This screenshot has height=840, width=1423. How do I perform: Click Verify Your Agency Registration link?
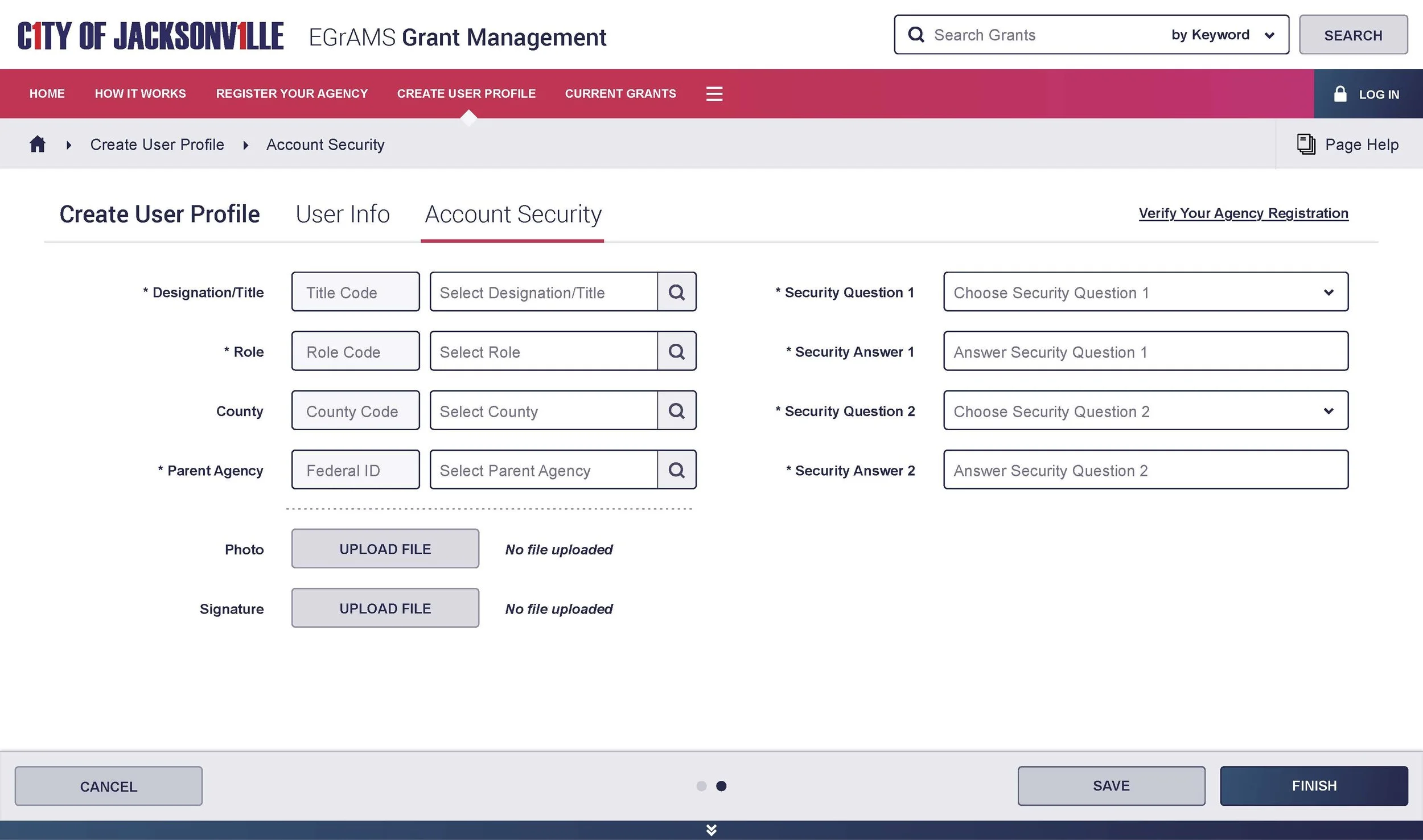1243,213
